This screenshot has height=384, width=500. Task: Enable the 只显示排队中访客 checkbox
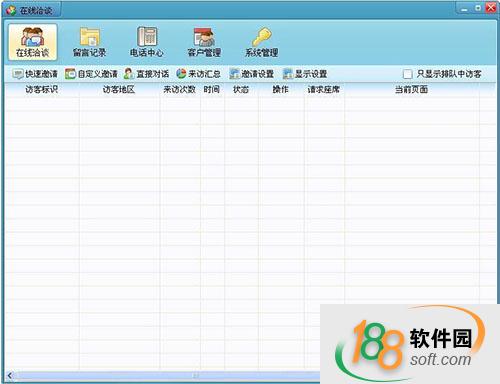tap(407, 74)
